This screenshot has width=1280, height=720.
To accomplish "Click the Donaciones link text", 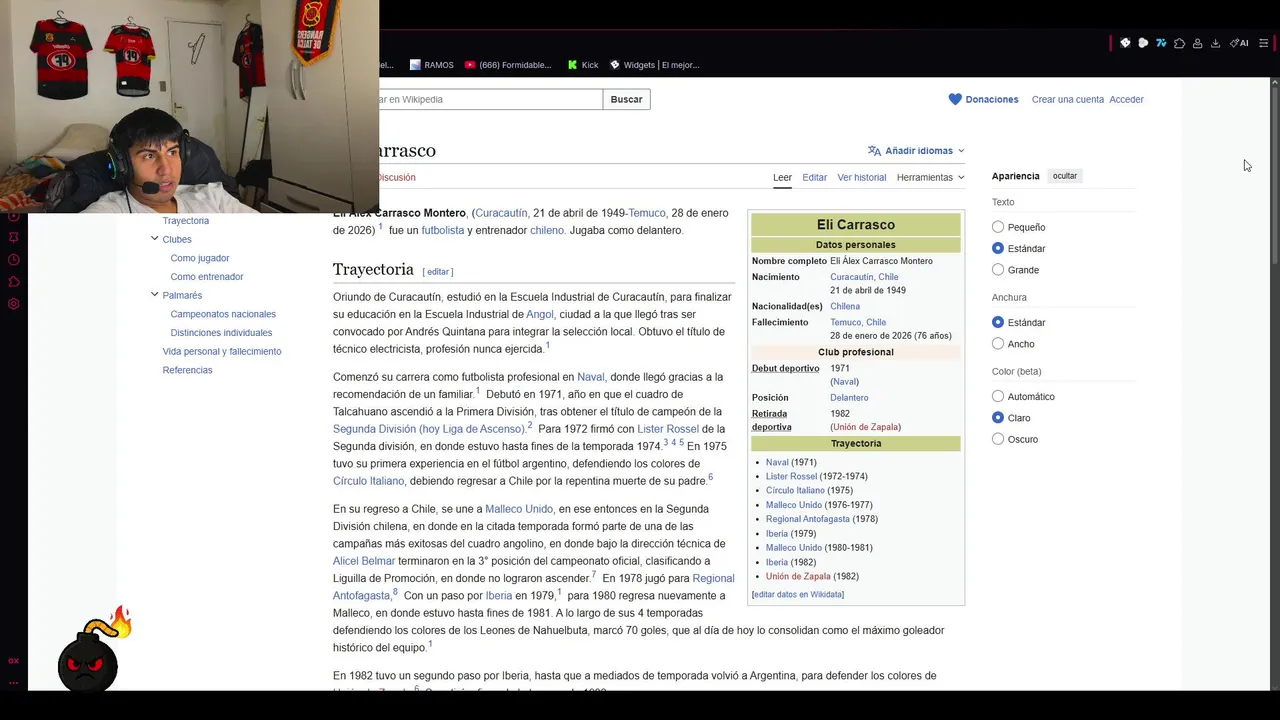I will tap(992, 99).
